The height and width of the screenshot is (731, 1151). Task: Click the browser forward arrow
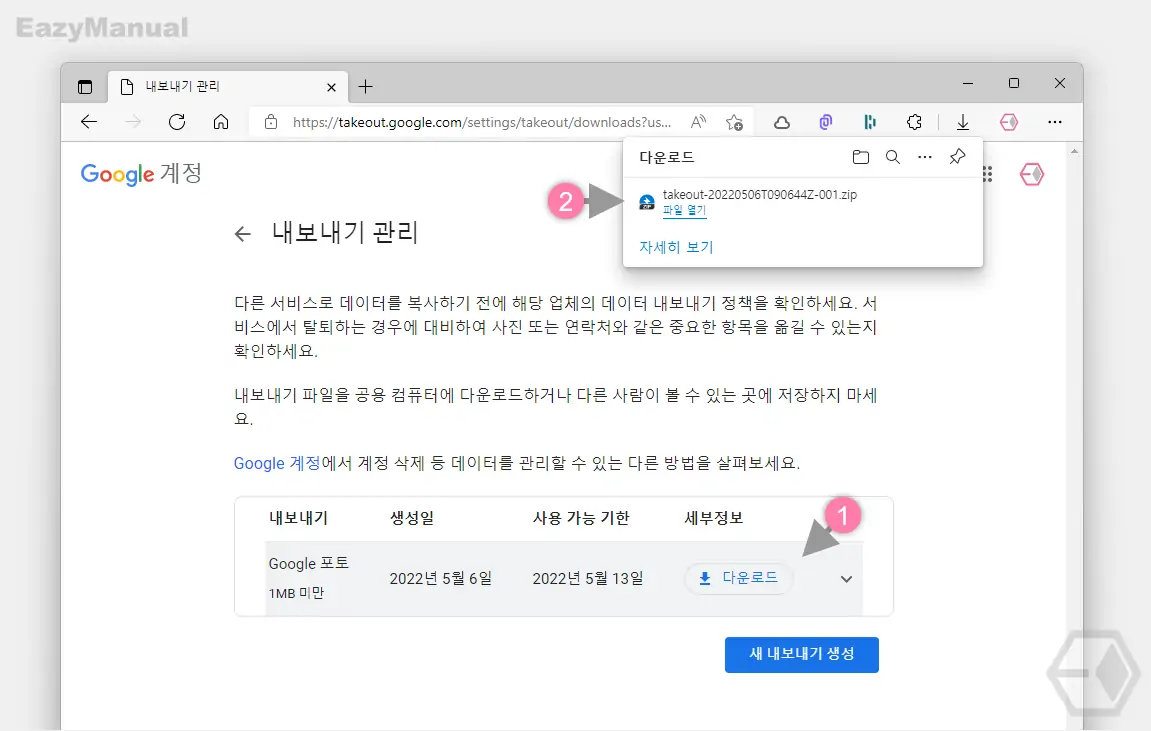coord(133,122)
